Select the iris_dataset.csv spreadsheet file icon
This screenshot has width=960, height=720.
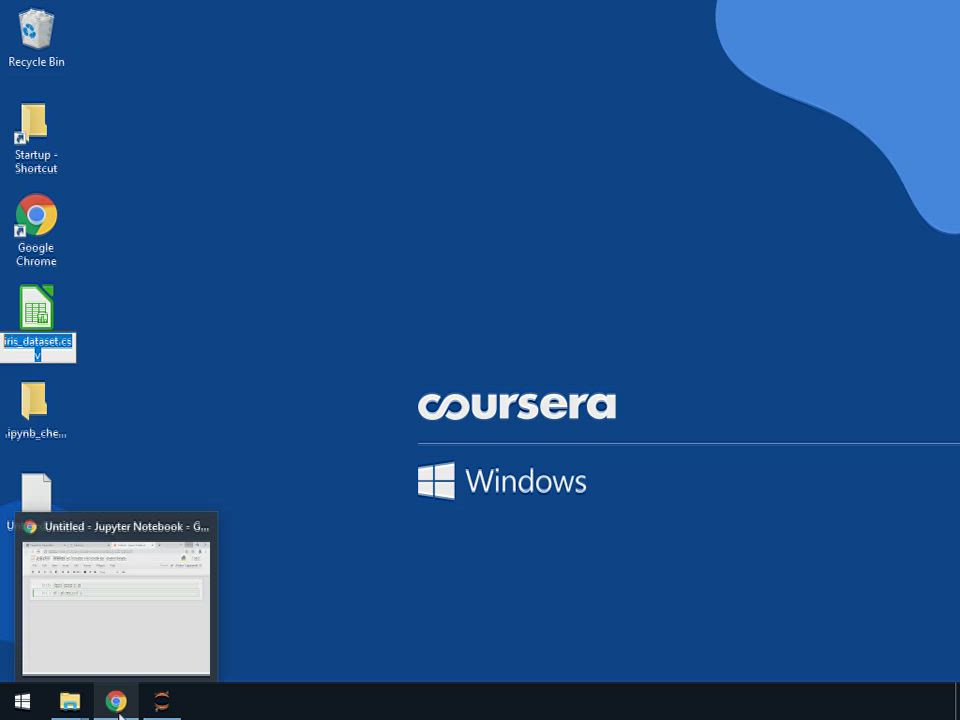[x=36, y=307]
